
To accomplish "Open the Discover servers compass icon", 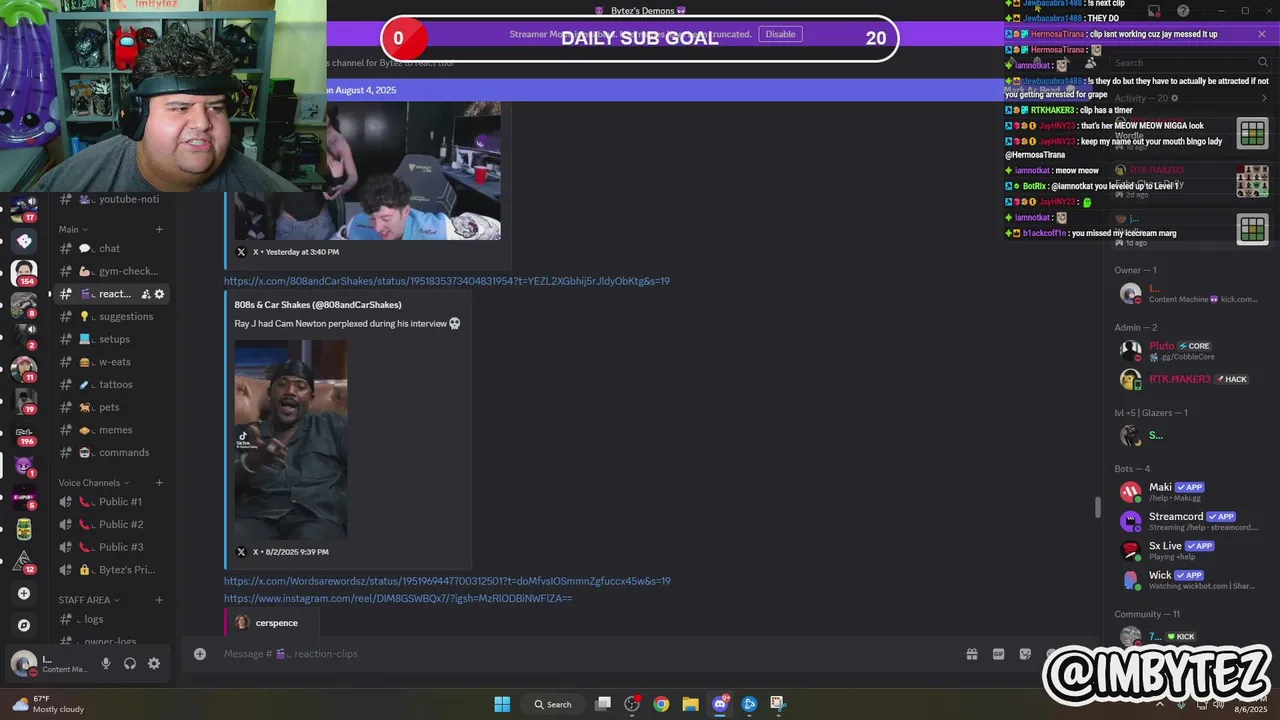I will (x=24, y=625).
